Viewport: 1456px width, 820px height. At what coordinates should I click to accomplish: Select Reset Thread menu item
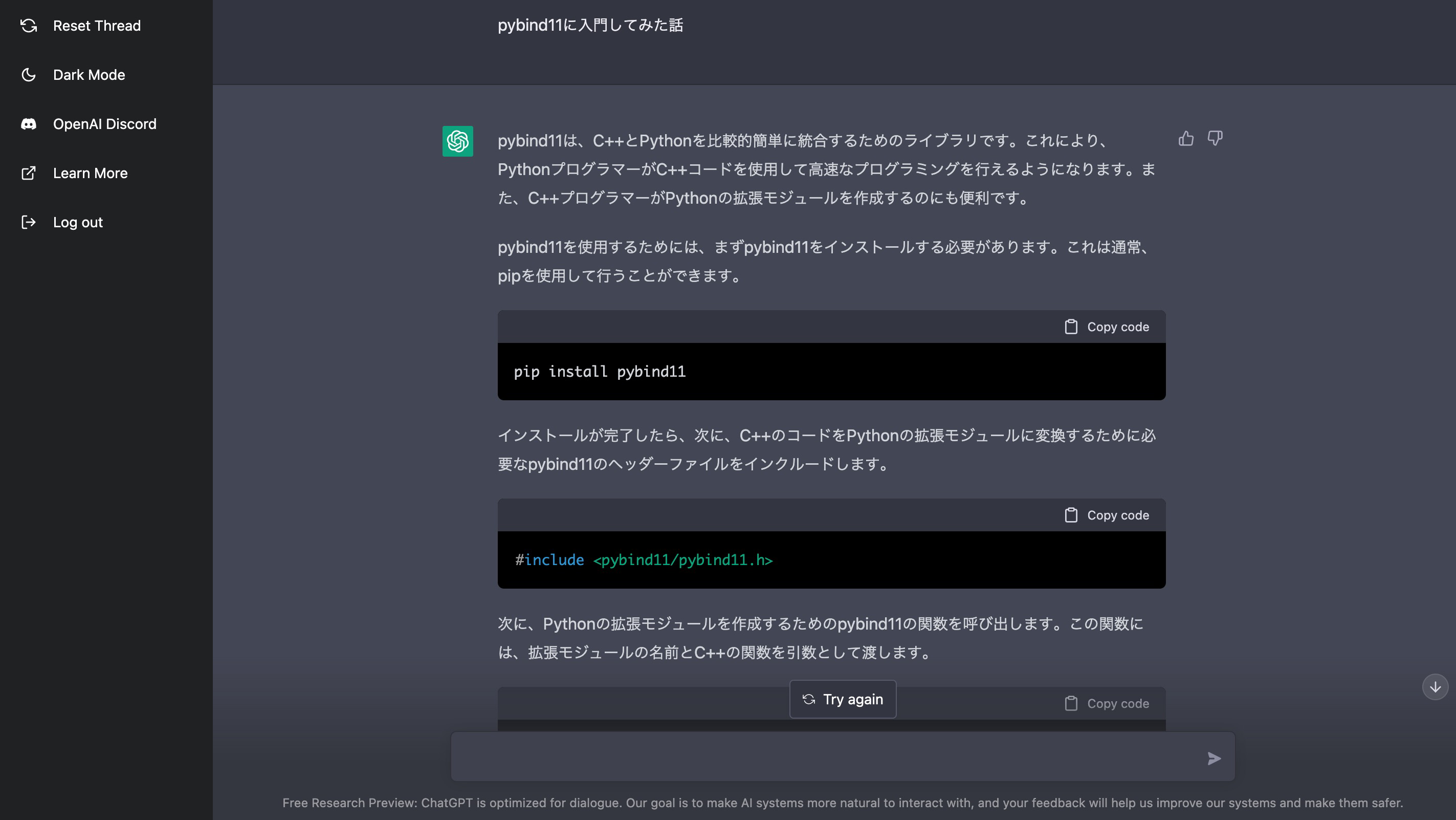[x=97, y=26]
